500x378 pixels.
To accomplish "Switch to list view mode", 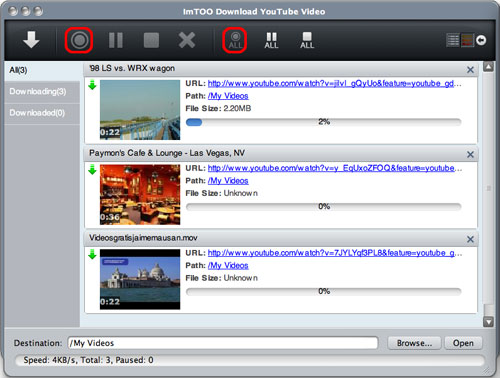I will pyautogui.click(x=453, y=40).
